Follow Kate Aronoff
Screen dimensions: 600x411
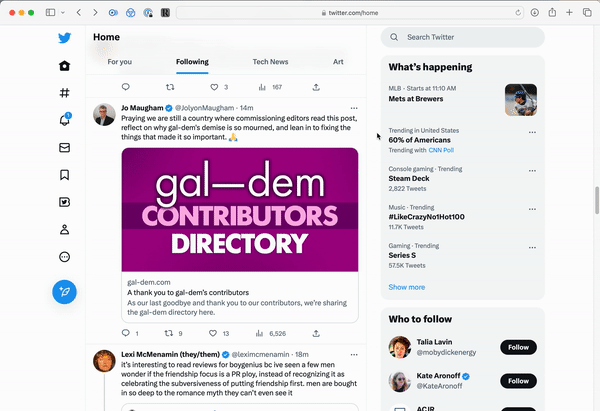[518, 381]
